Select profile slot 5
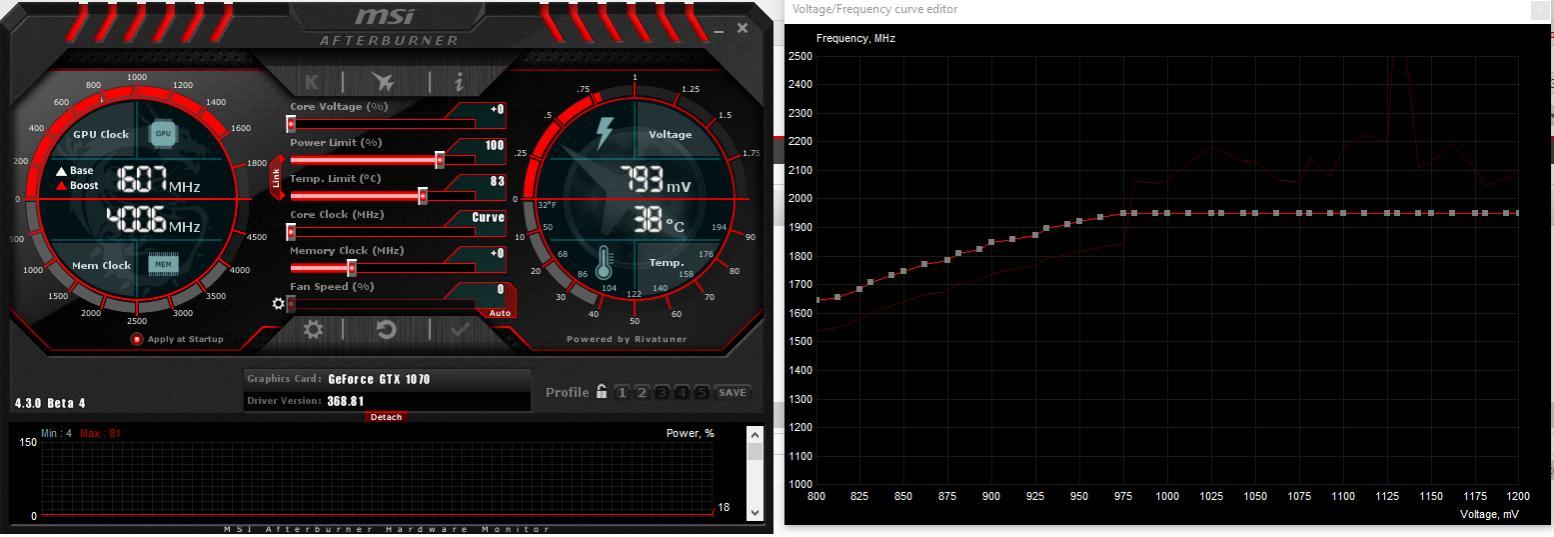The width and height of the screenshot is (1554, 537). point(702,392)
